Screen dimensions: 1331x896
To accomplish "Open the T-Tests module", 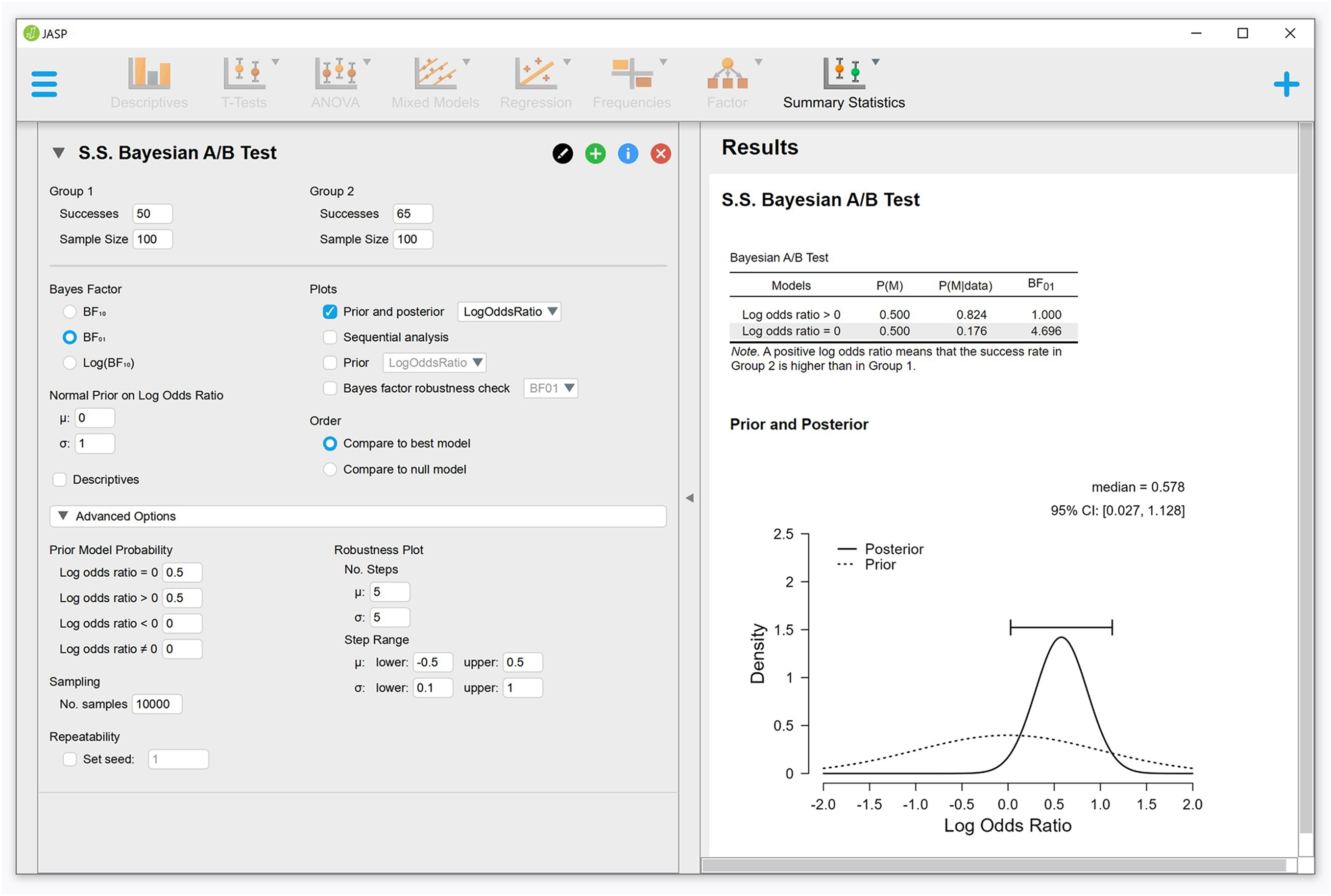I will coord(245,83).
